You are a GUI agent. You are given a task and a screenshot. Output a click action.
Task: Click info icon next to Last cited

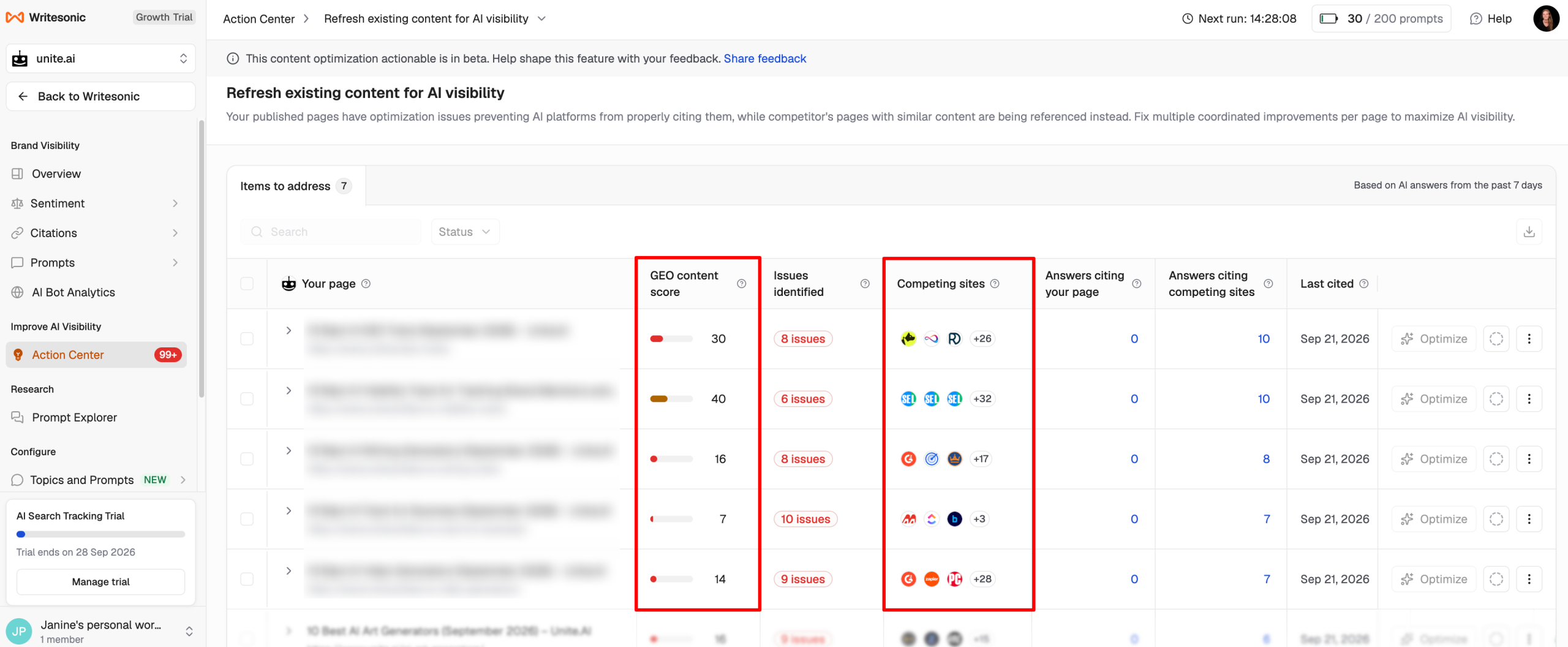coord(1364,284)
